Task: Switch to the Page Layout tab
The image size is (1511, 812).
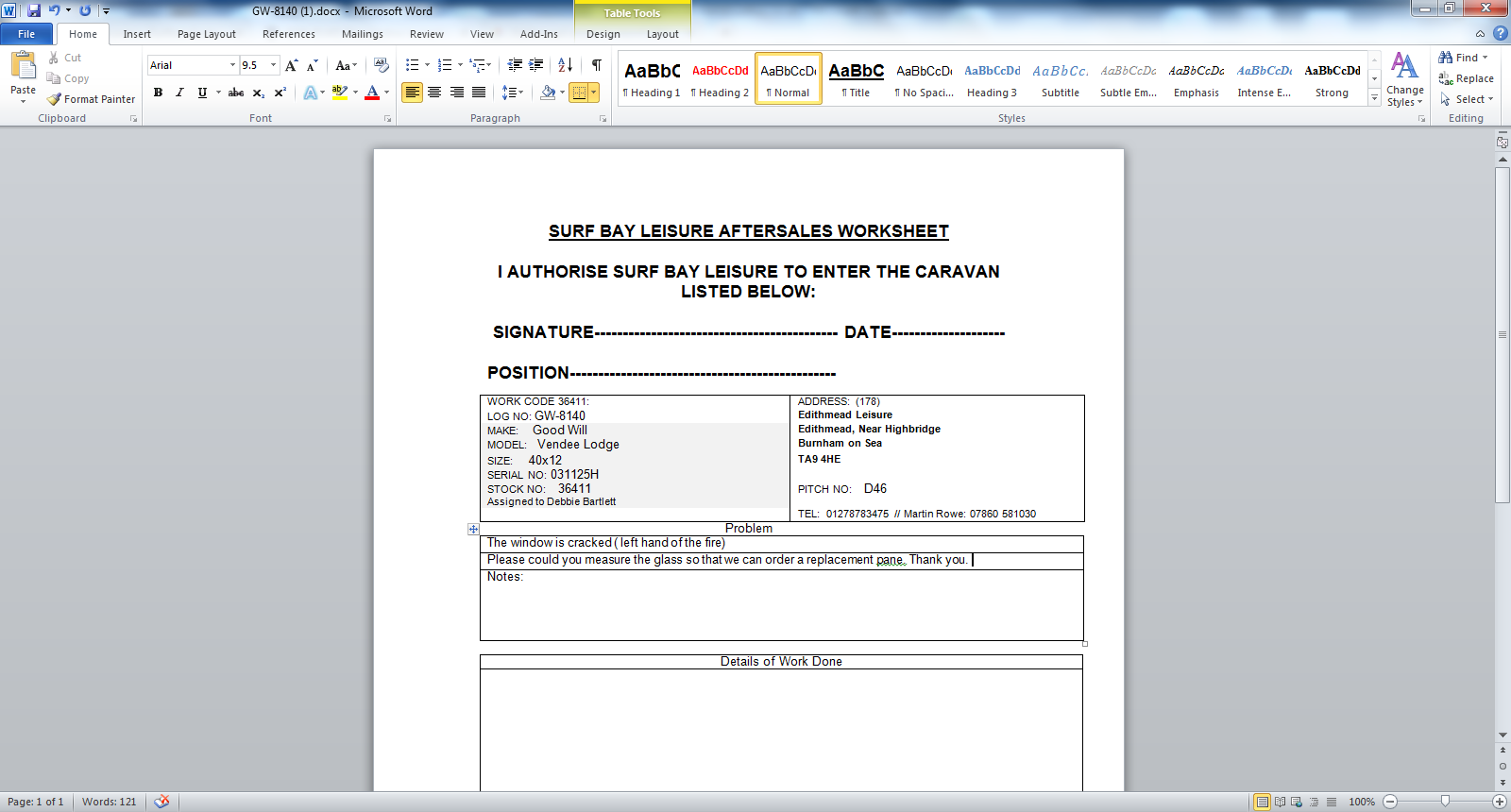Action: (x=207, y=34)
